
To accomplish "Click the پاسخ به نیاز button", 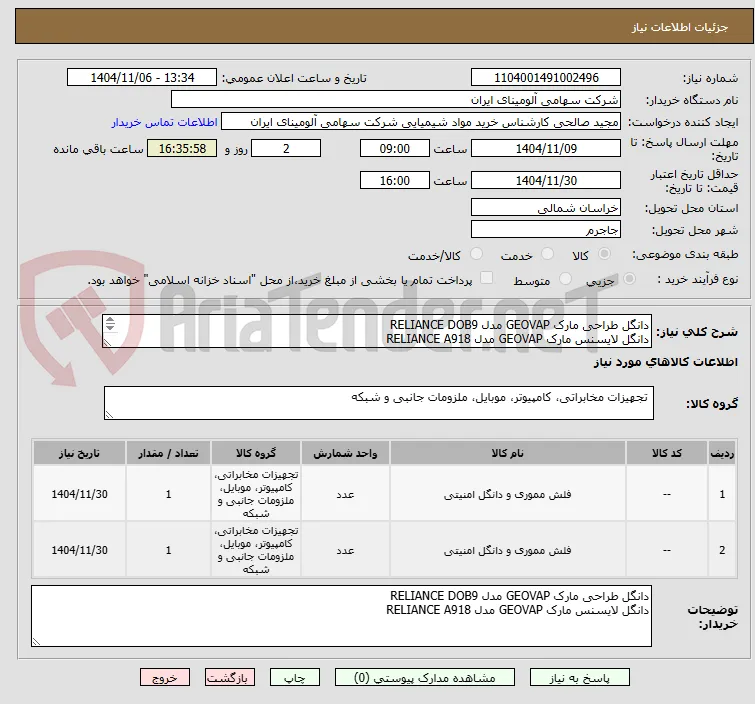I will tap(579, 678).
